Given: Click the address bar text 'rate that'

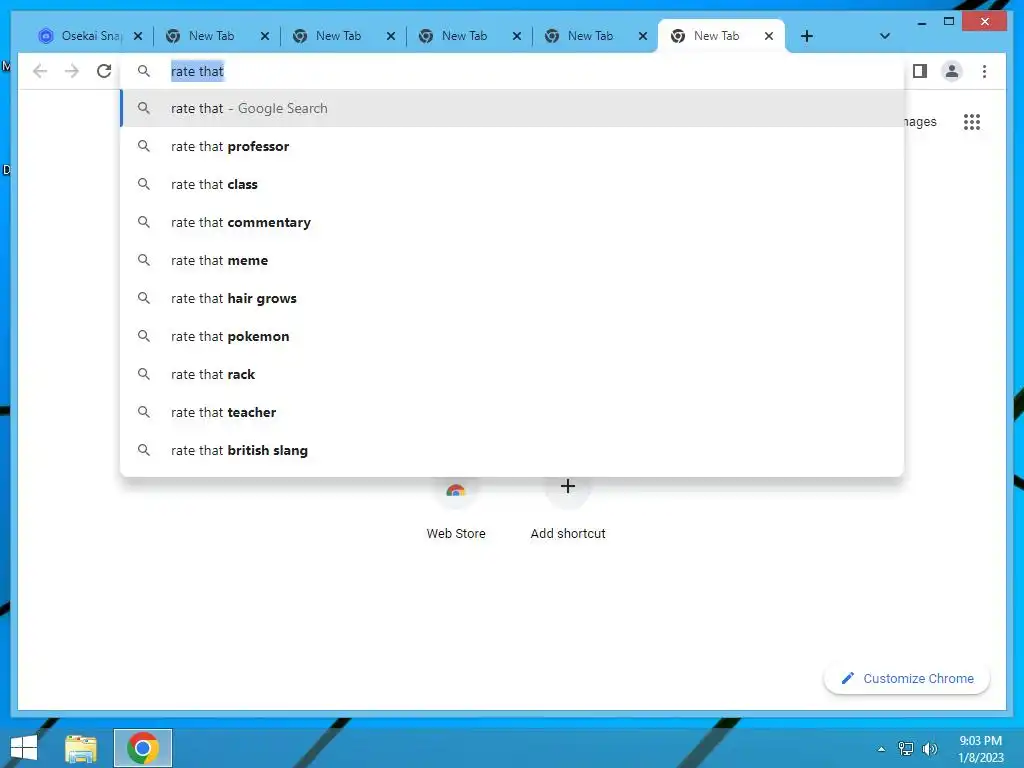Looking at the screenshot, I should (197, 71).
